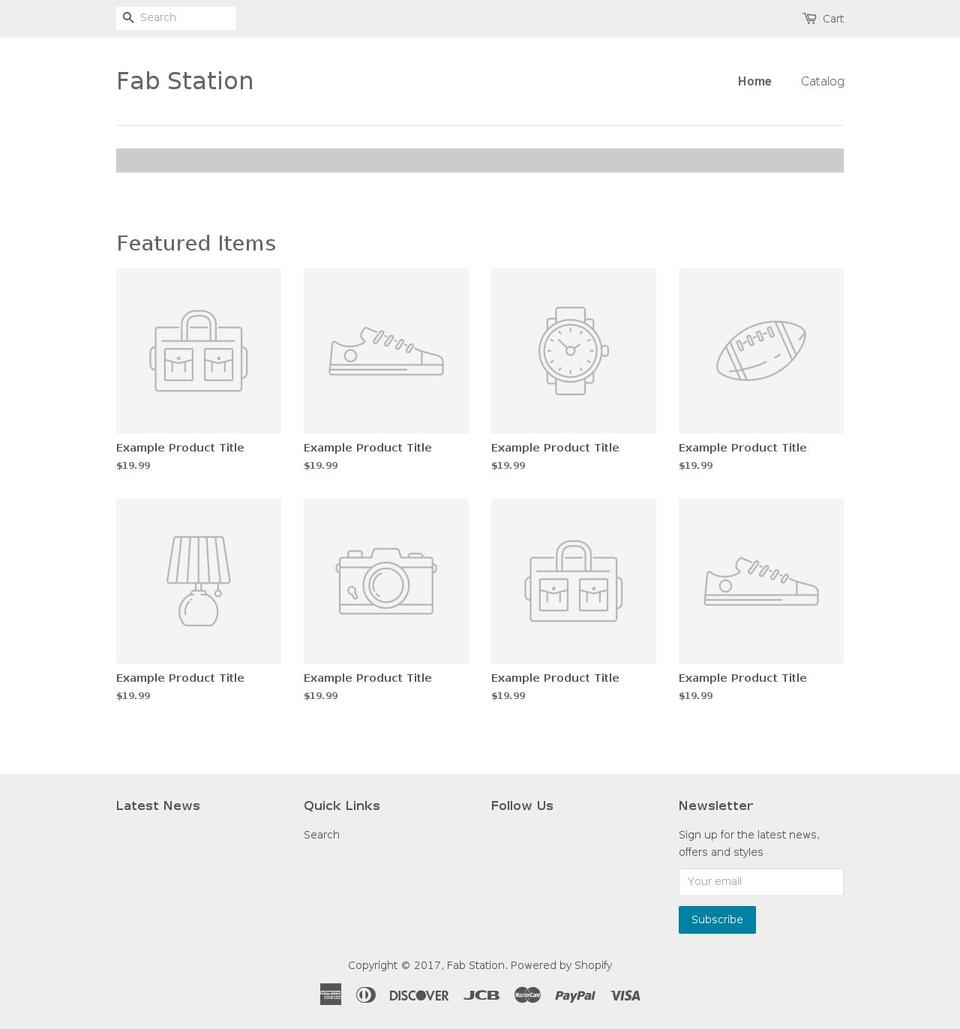The image size is (960, 1029).
Task: Open the first-row bag product image
Action: [x=198, y=350]
